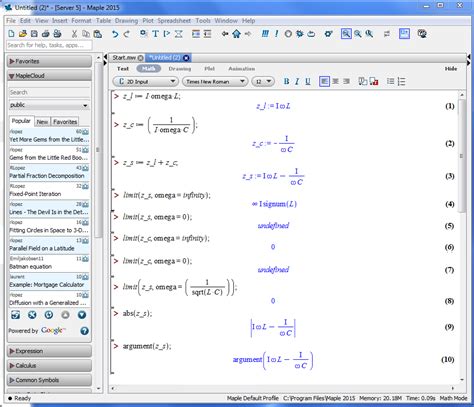Open the Times New Roman font dropdown
The height and width of the screenshot is (407, 474).
(215, 81)
